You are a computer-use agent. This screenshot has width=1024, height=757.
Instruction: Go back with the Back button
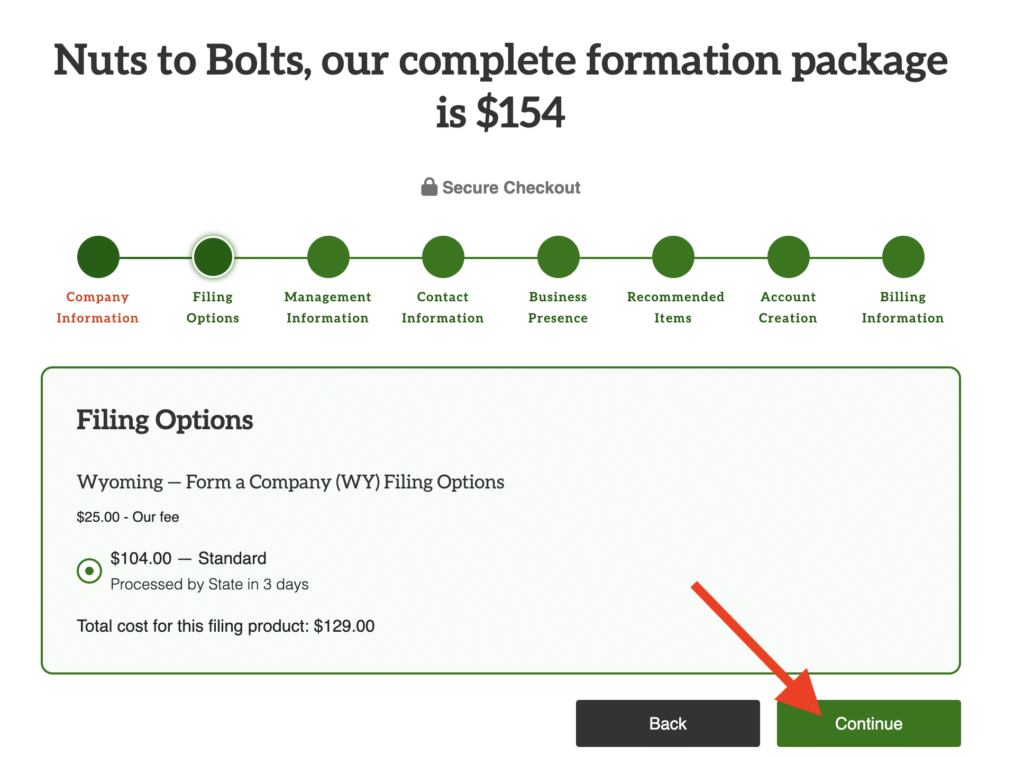(667, 723)
